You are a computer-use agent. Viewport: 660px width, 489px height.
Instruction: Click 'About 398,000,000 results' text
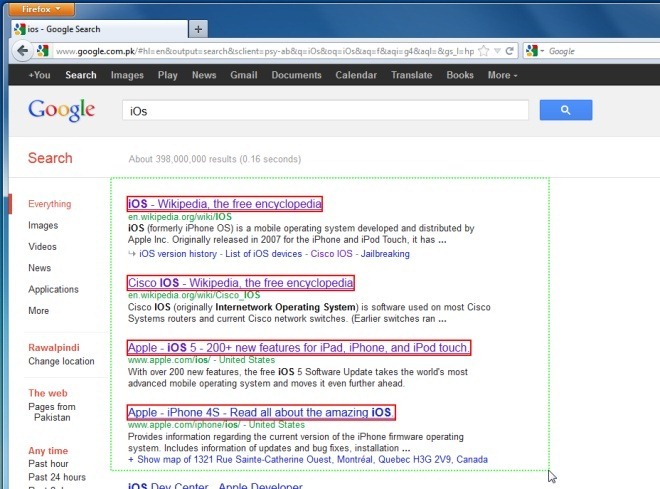coord(215,159)
